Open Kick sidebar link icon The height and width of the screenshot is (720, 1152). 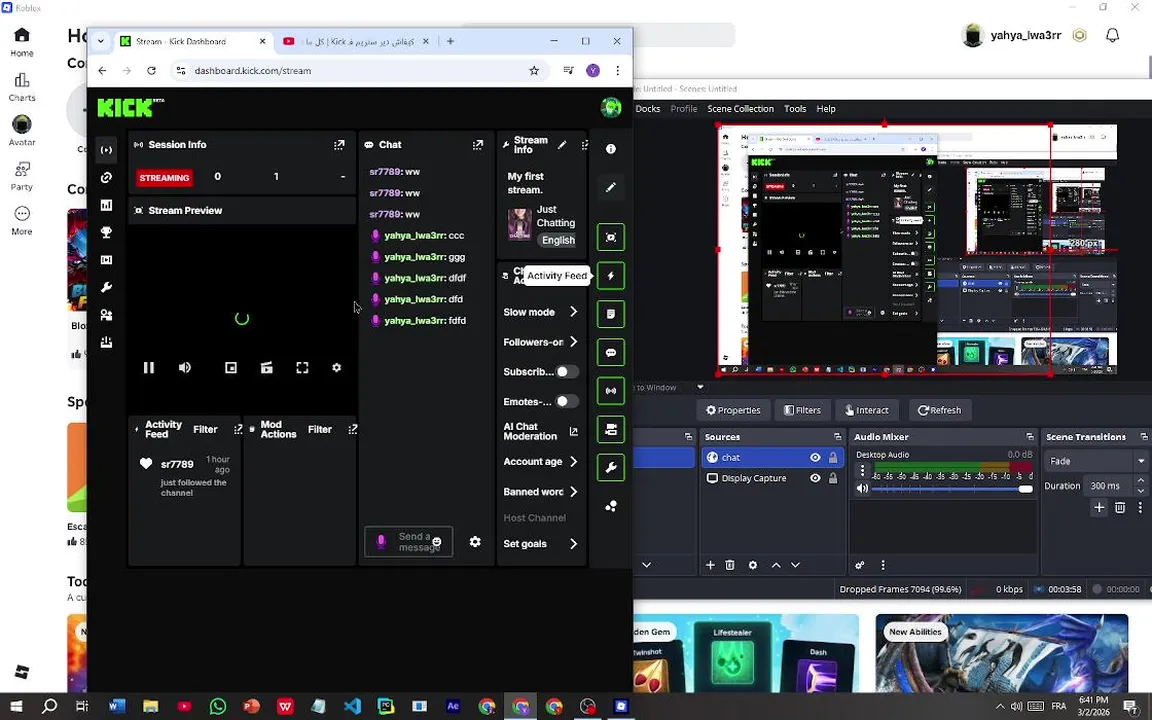(x=107, y=178)
